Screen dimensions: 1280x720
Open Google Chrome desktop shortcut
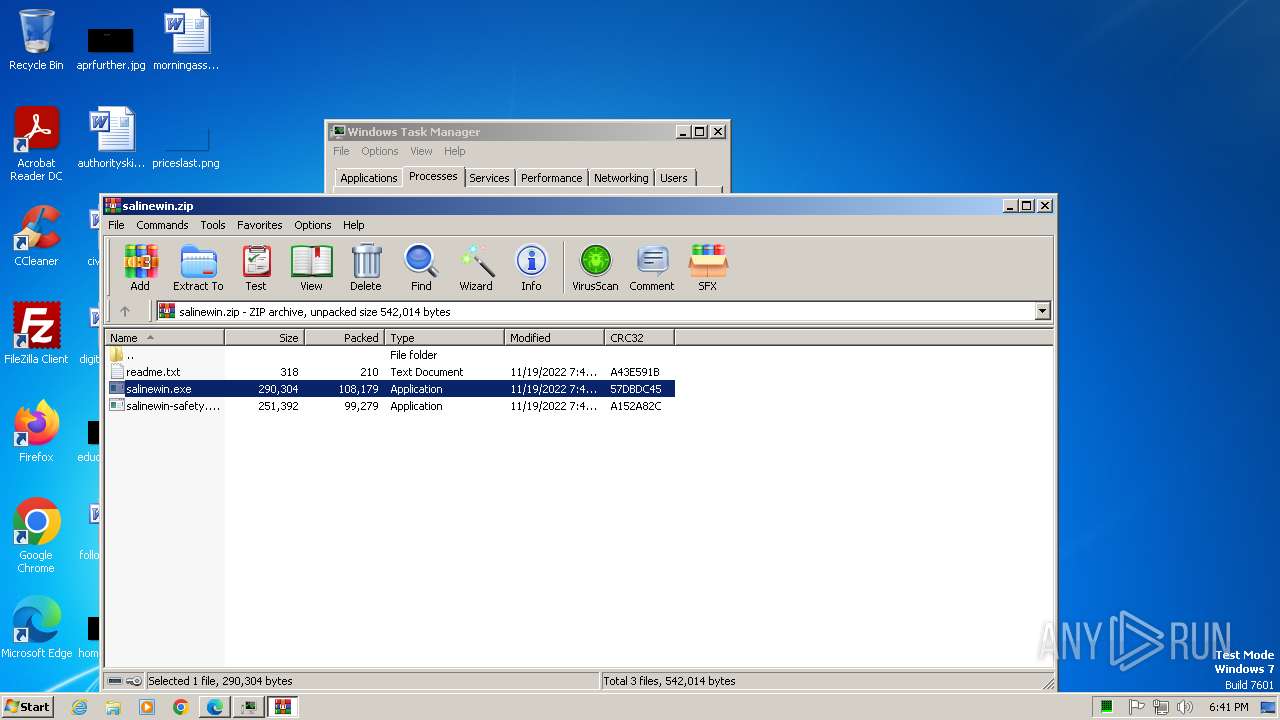click(36, 535)
